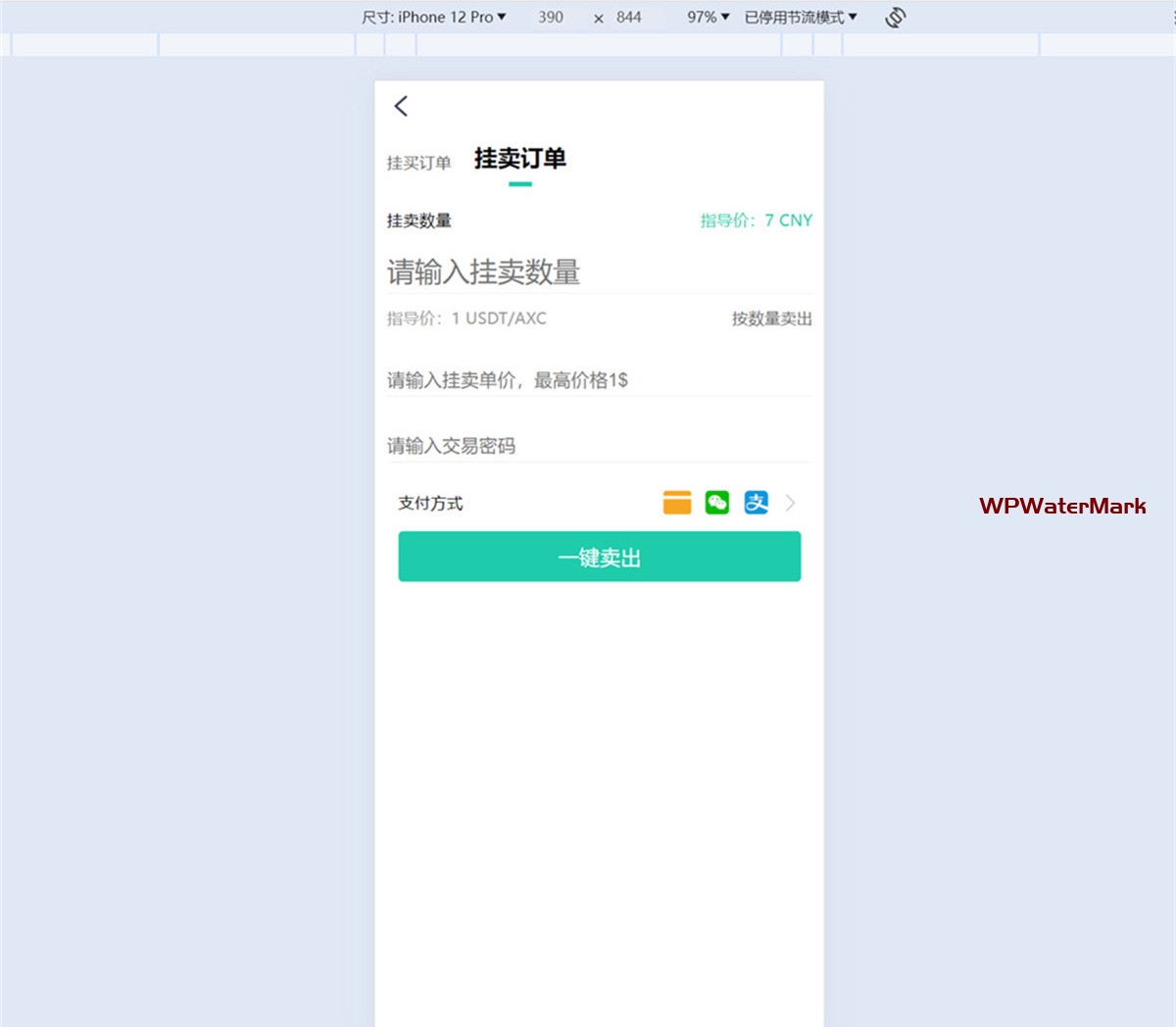This screenshot has width=1176, height=1027.
Task: Select the 挂卖订单 tab
Action: coord(519,159)
